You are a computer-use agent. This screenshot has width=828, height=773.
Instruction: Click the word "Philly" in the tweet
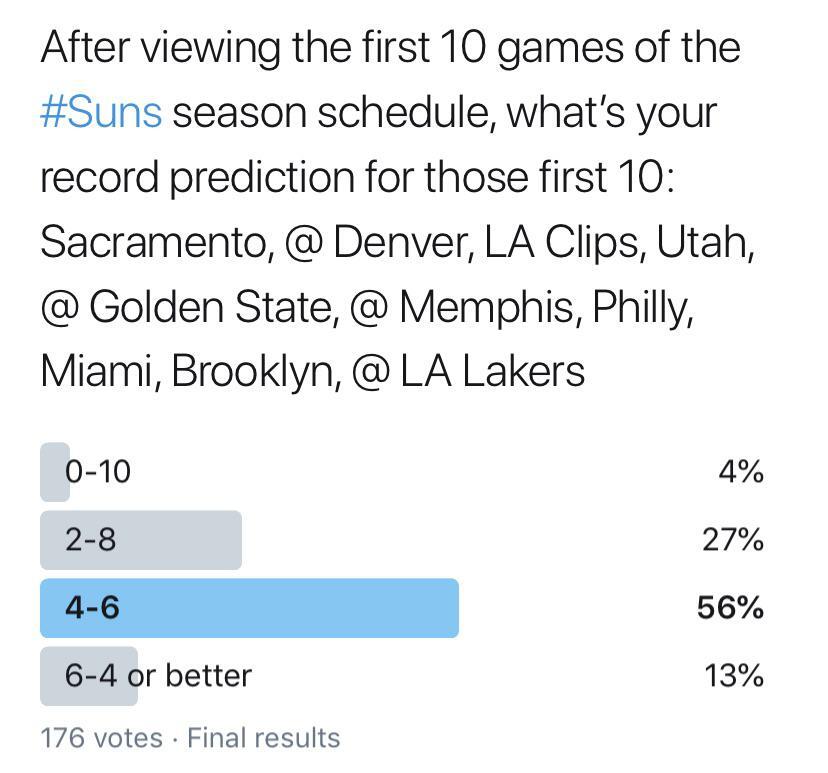(x=642, y=308)
